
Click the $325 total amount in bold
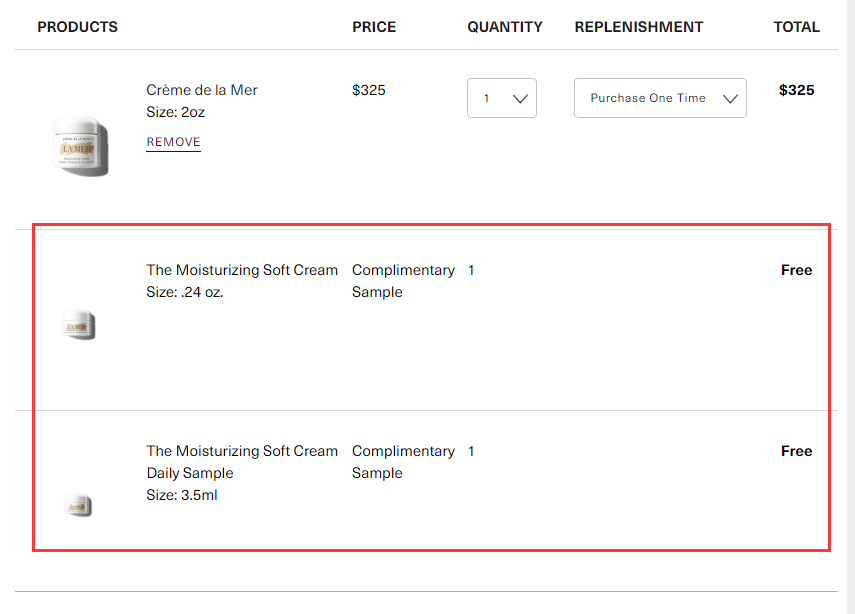click(x=797, y=90)
